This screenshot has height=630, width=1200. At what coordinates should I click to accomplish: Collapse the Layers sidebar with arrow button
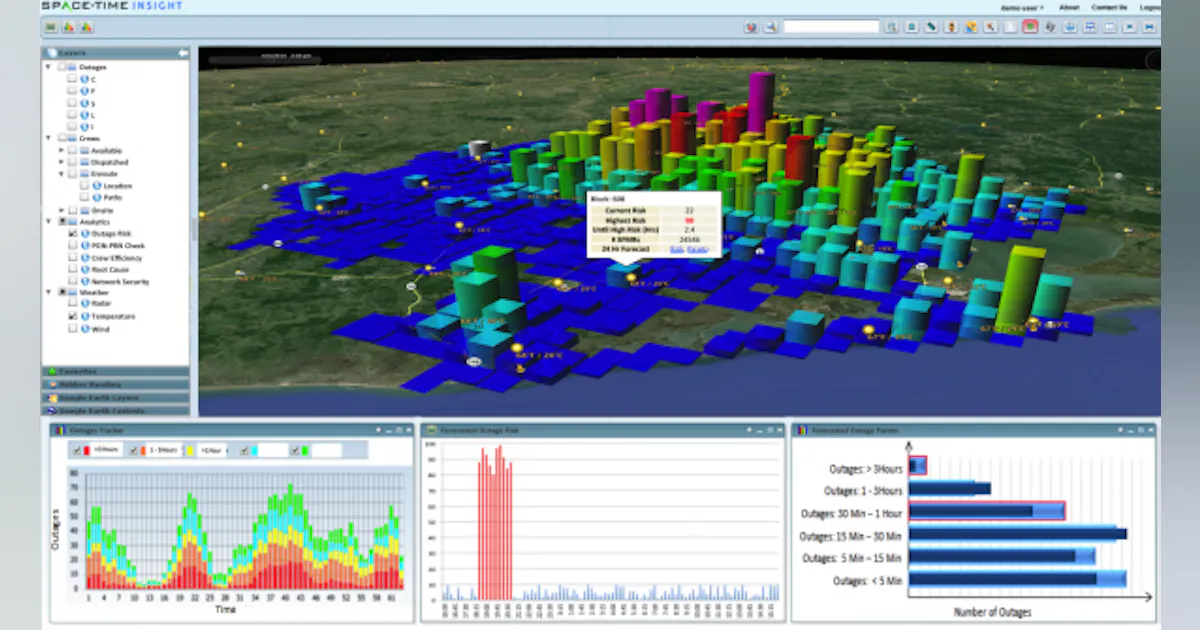[x=182, y=53]
